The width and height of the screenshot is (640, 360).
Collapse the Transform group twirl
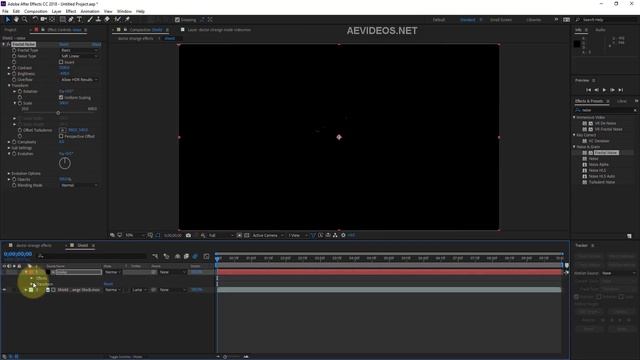click(9, 86)
